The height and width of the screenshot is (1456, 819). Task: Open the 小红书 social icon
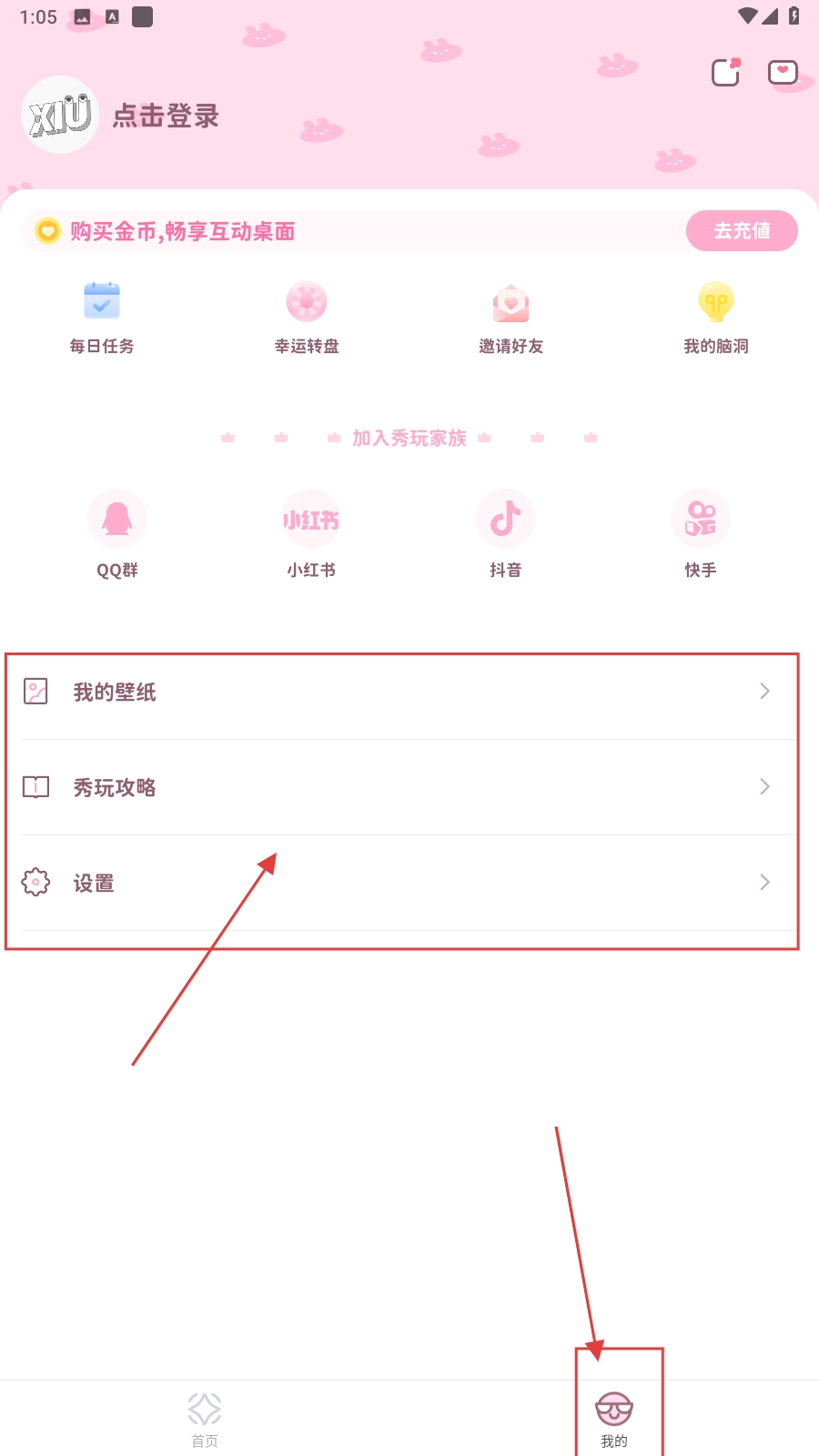pyautogui.click(x=311, y=519)
